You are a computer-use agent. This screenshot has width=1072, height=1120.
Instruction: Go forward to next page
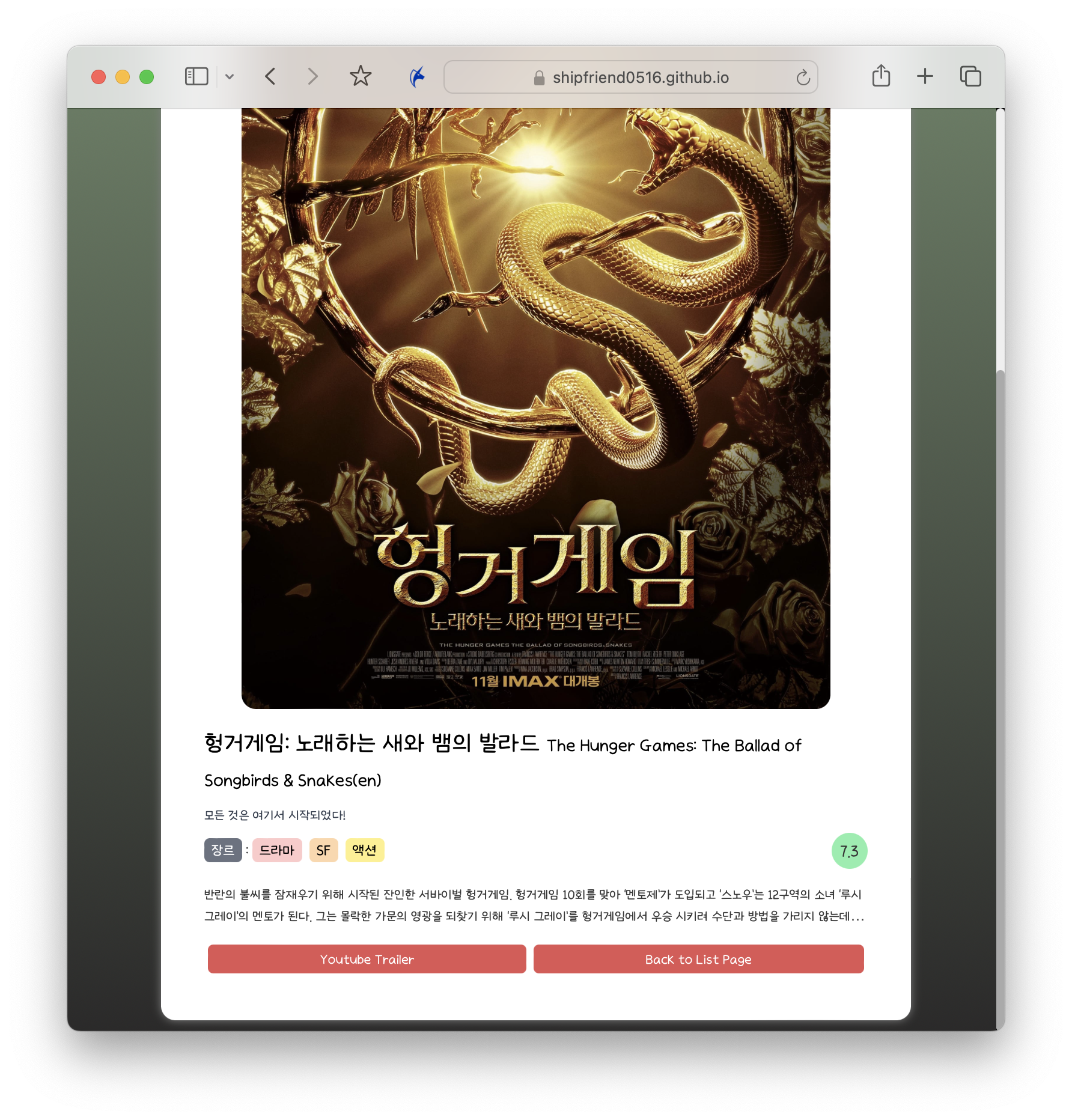312,76
